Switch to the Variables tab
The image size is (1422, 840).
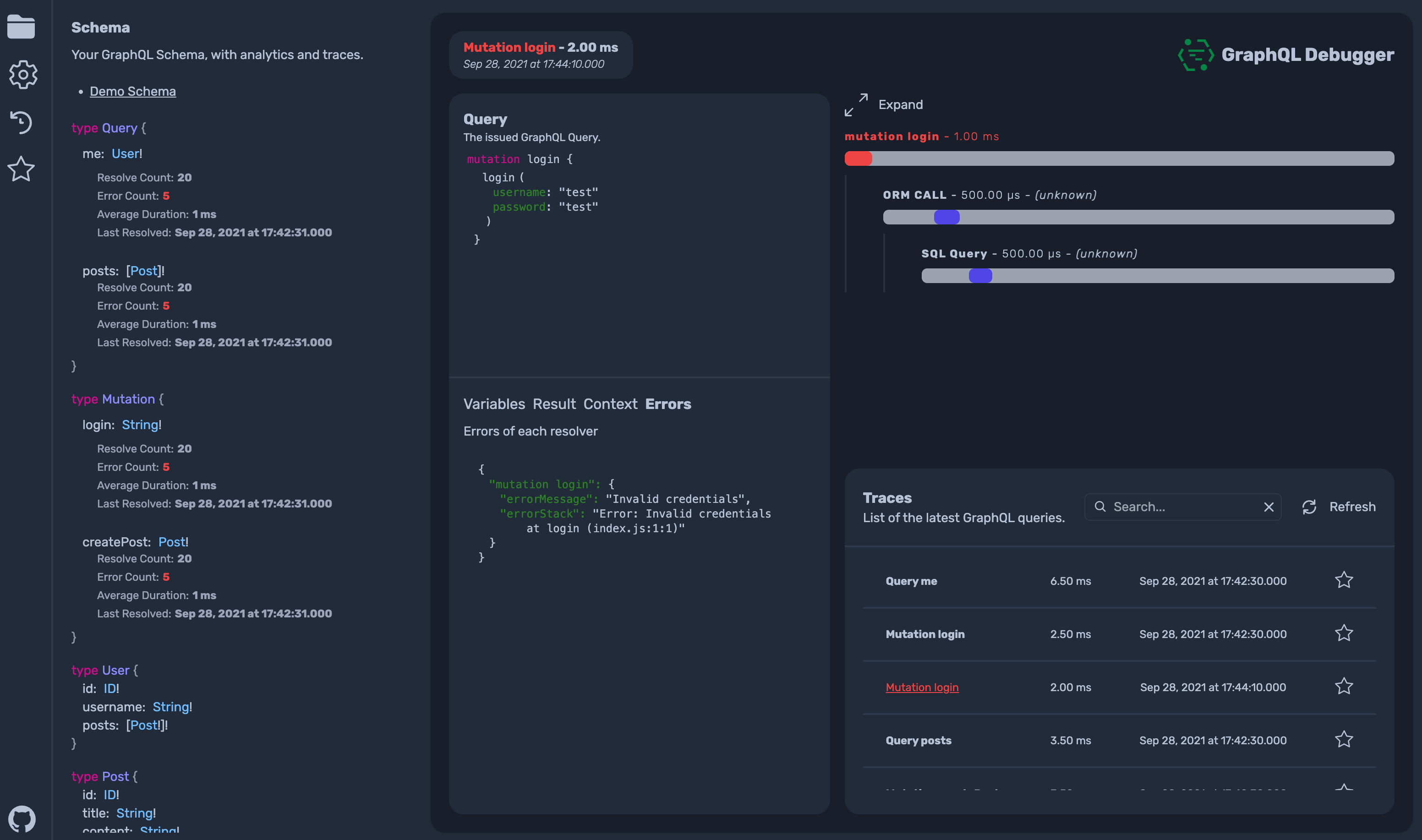(x=494, y=404)
